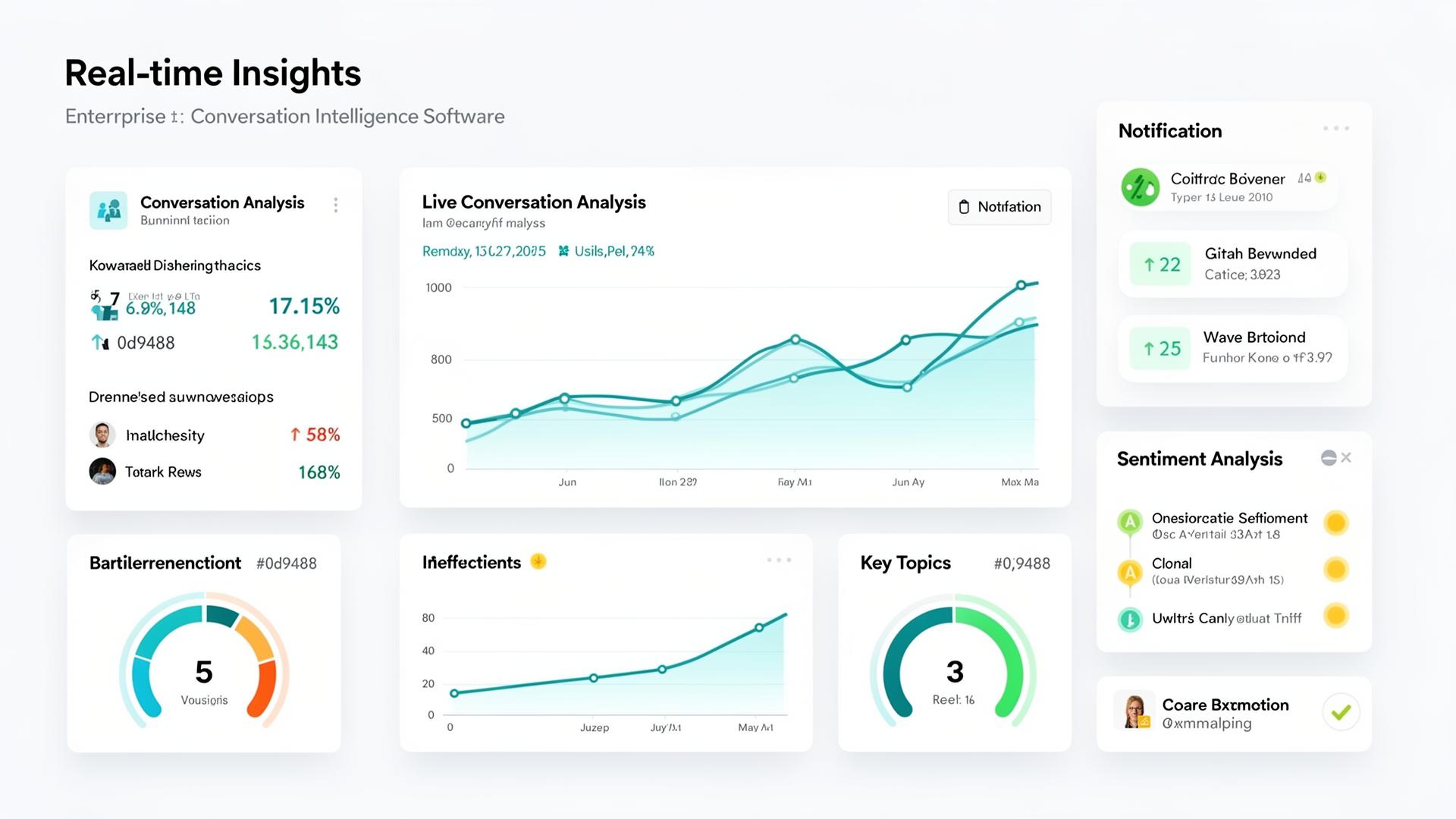The width and height of the screenshot is (1456, 819).
Task: Click the Drenne'sed suwnowesaiops heading
Action: [x=181, y=397]
